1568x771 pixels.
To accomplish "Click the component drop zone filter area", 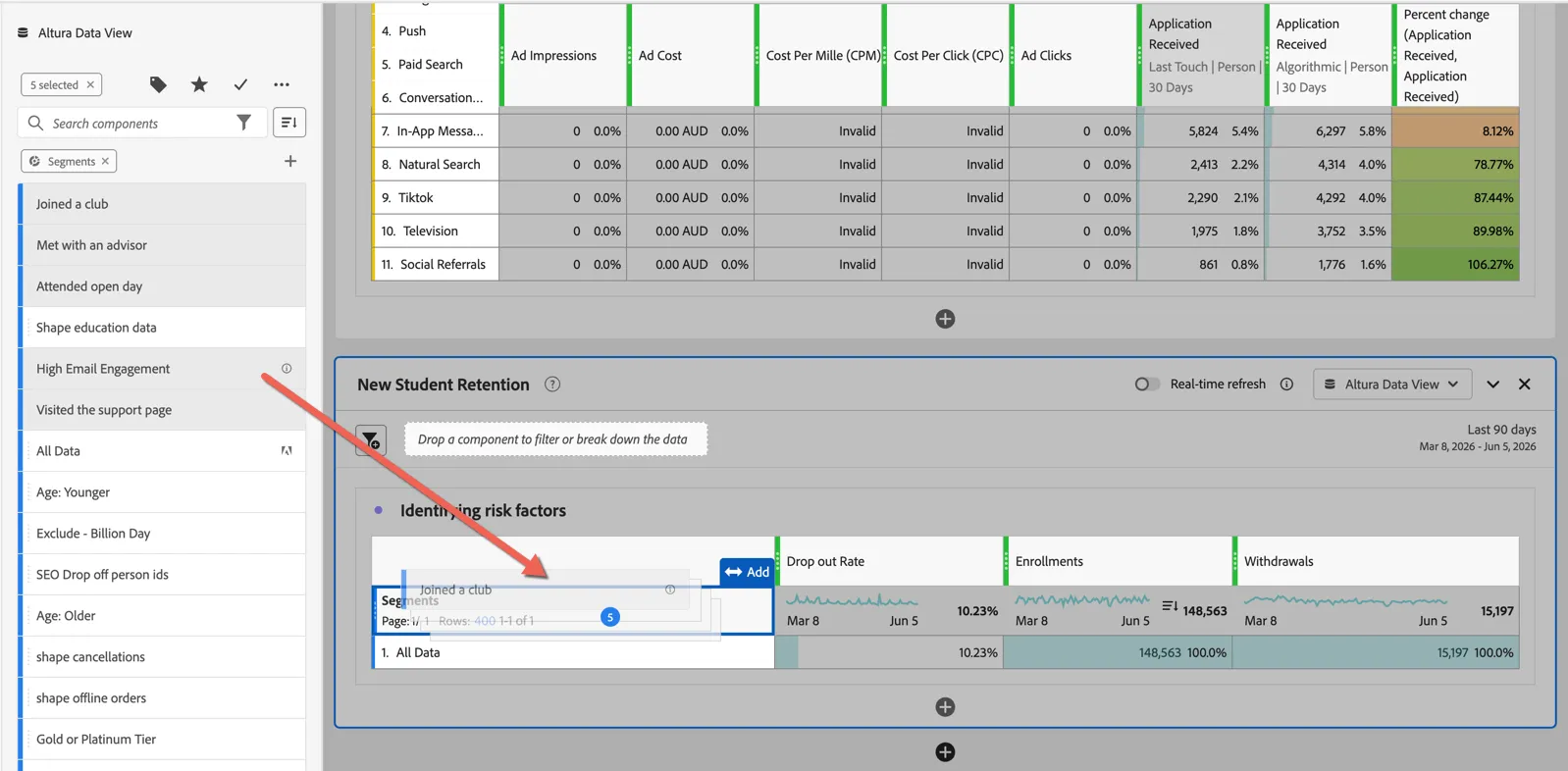I will coord(555,439).
